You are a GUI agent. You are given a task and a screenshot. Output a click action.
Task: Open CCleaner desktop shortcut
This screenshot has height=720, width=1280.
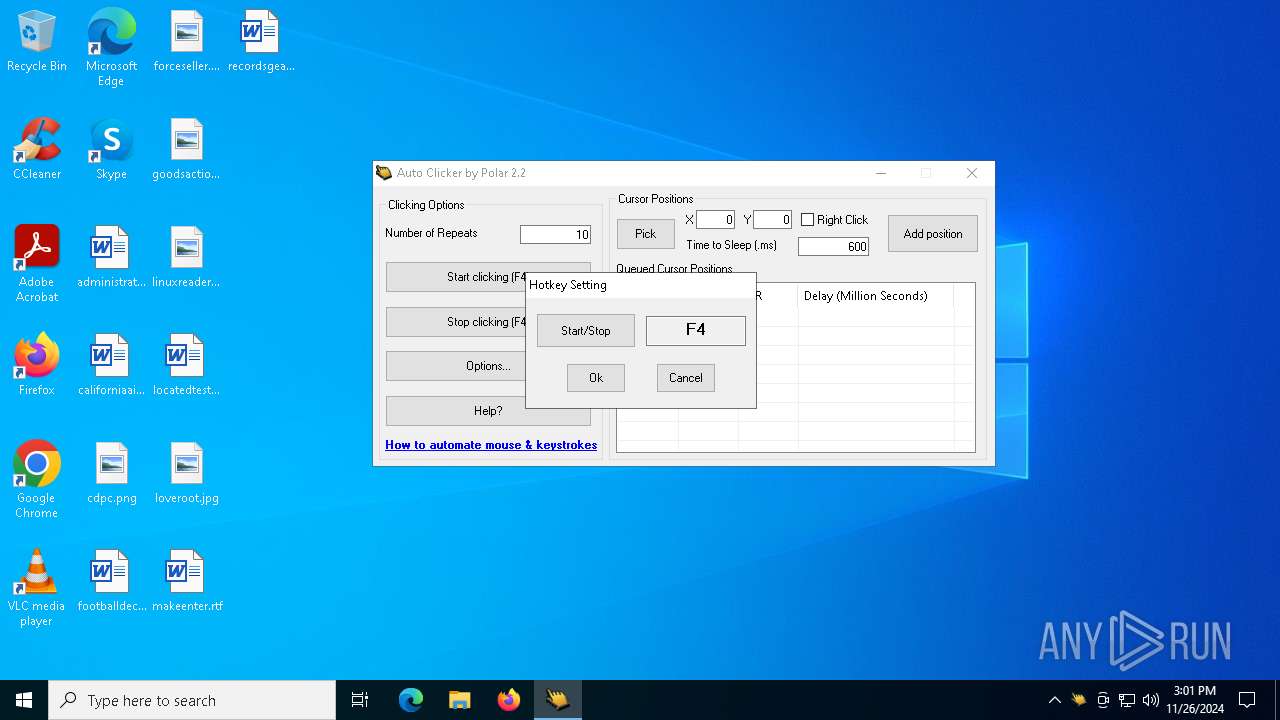pyautogui.click(x=37, y=150)
